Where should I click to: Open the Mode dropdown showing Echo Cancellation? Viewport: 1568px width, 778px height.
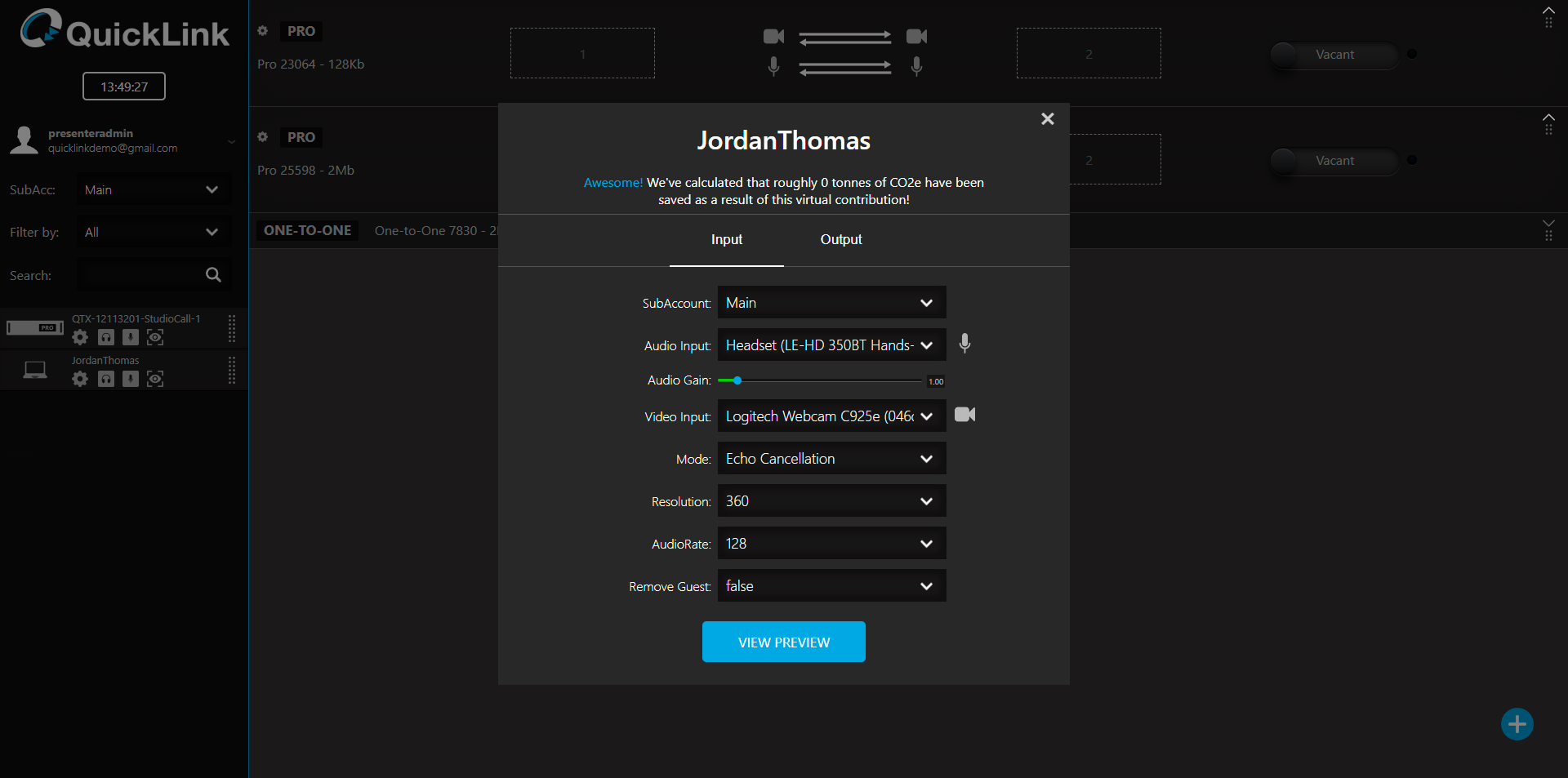(x=831, y=459)
